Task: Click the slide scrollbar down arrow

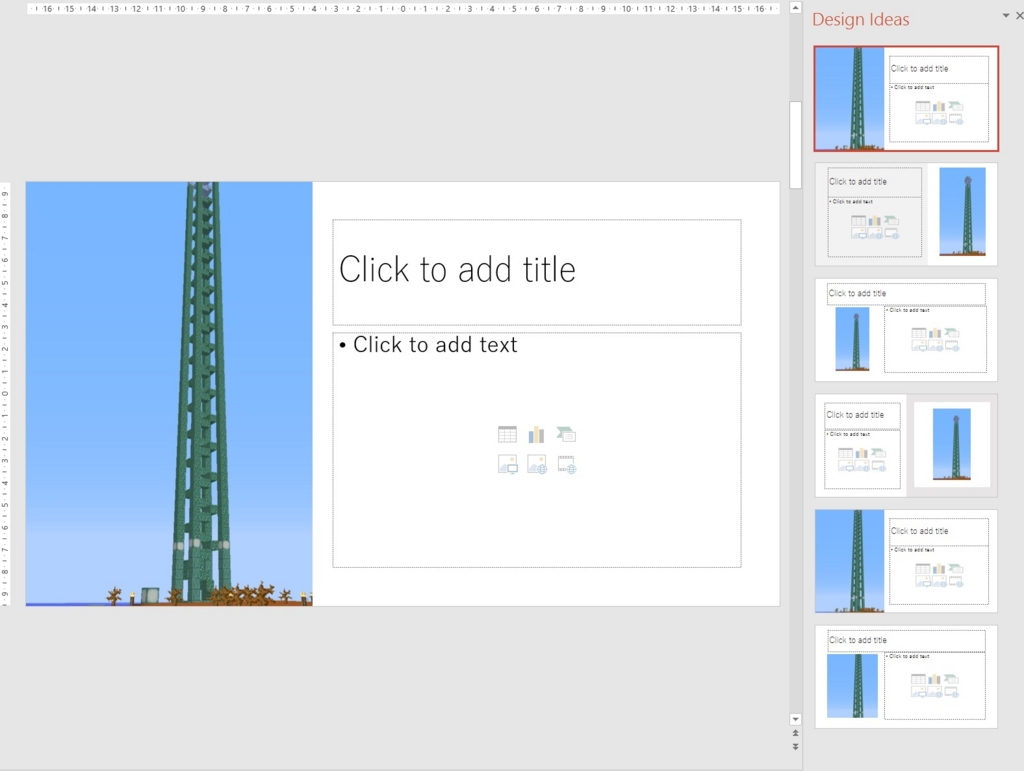Action: (x=795, y=719)
